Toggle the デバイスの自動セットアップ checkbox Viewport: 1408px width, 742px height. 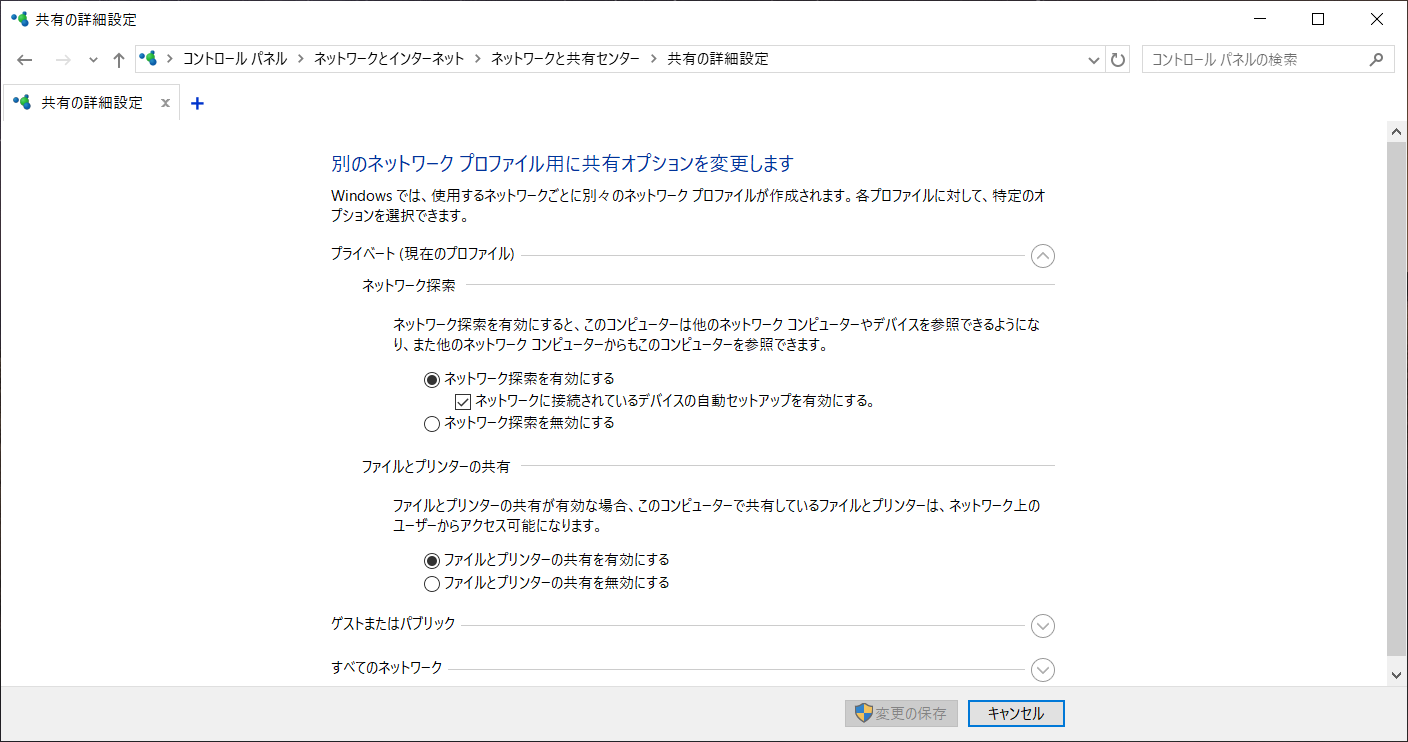pos(463,401)
